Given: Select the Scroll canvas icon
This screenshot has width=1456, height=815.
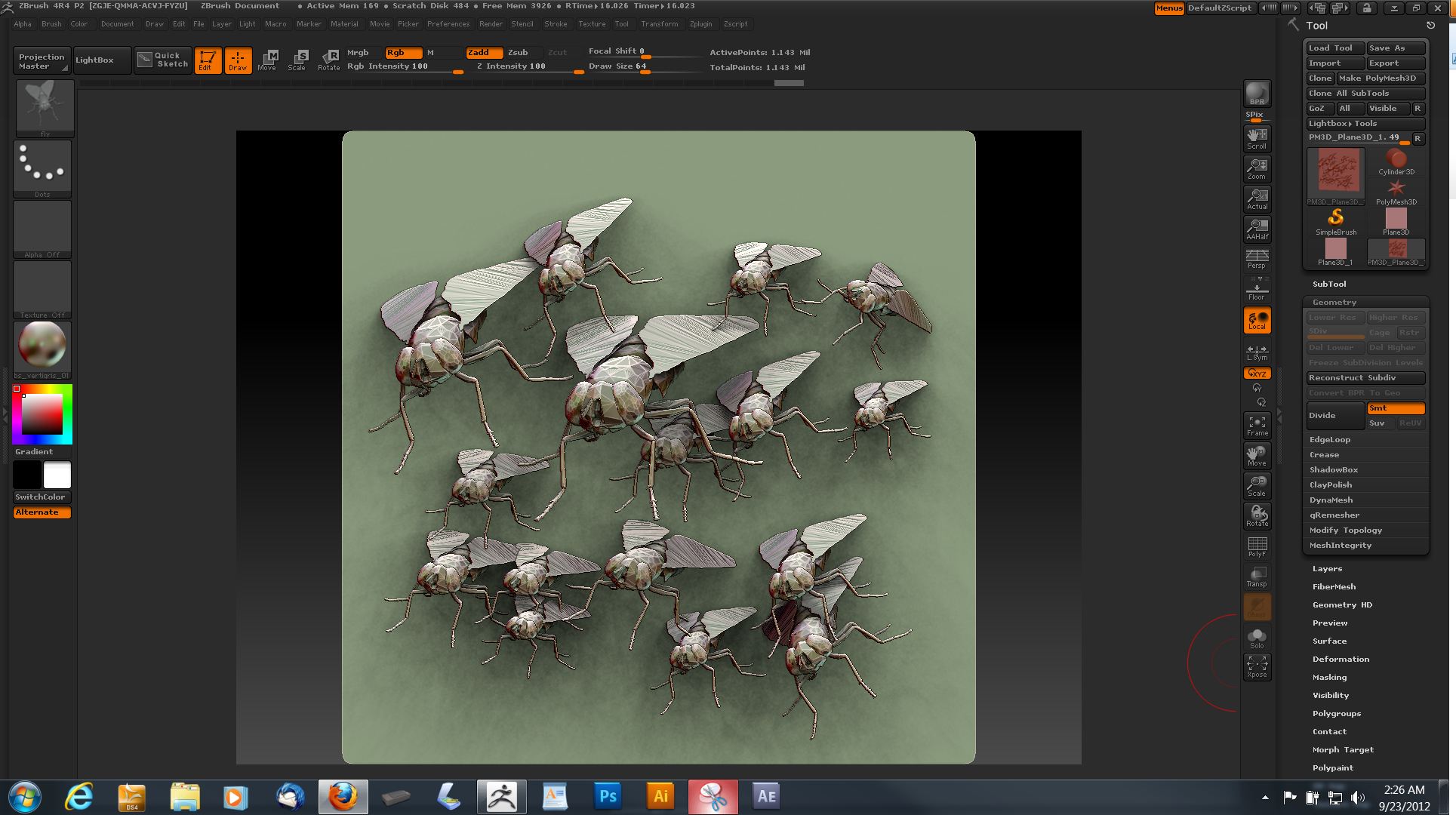Looking at the screenshot, I should [1257, 138].
